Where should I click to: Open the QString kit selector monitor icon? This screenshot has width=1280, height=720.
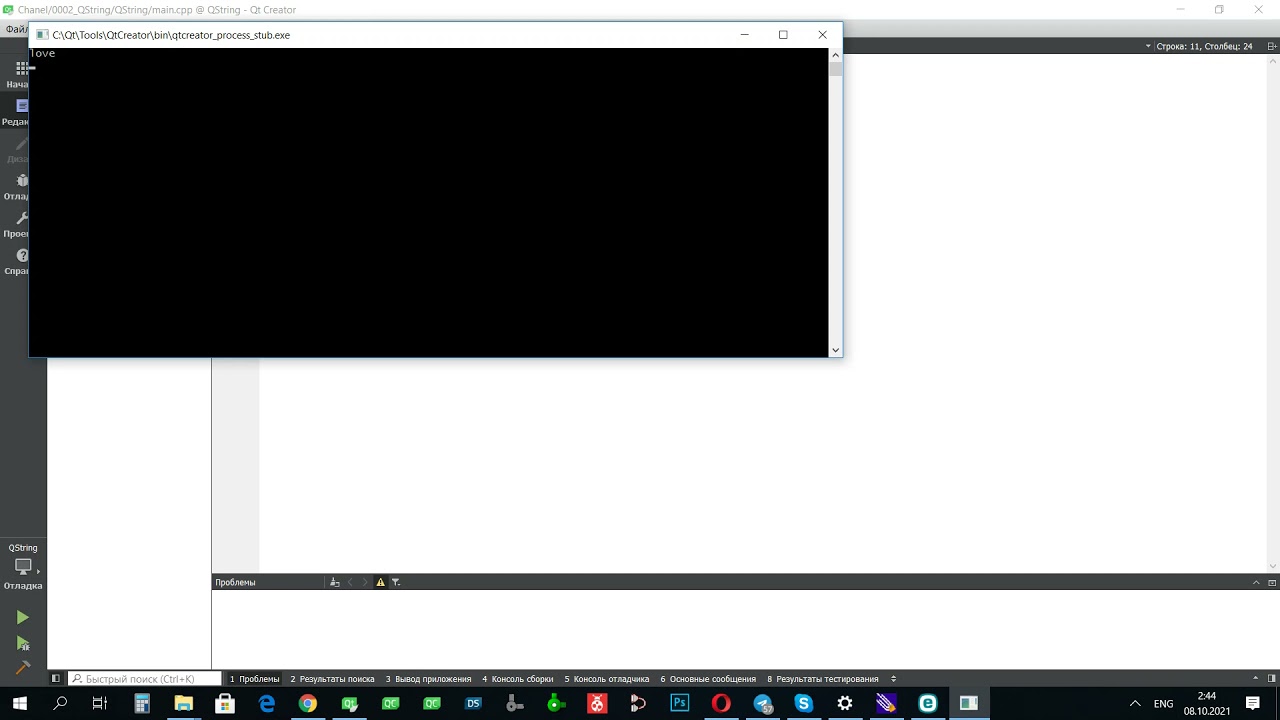(x=23, y=567)
